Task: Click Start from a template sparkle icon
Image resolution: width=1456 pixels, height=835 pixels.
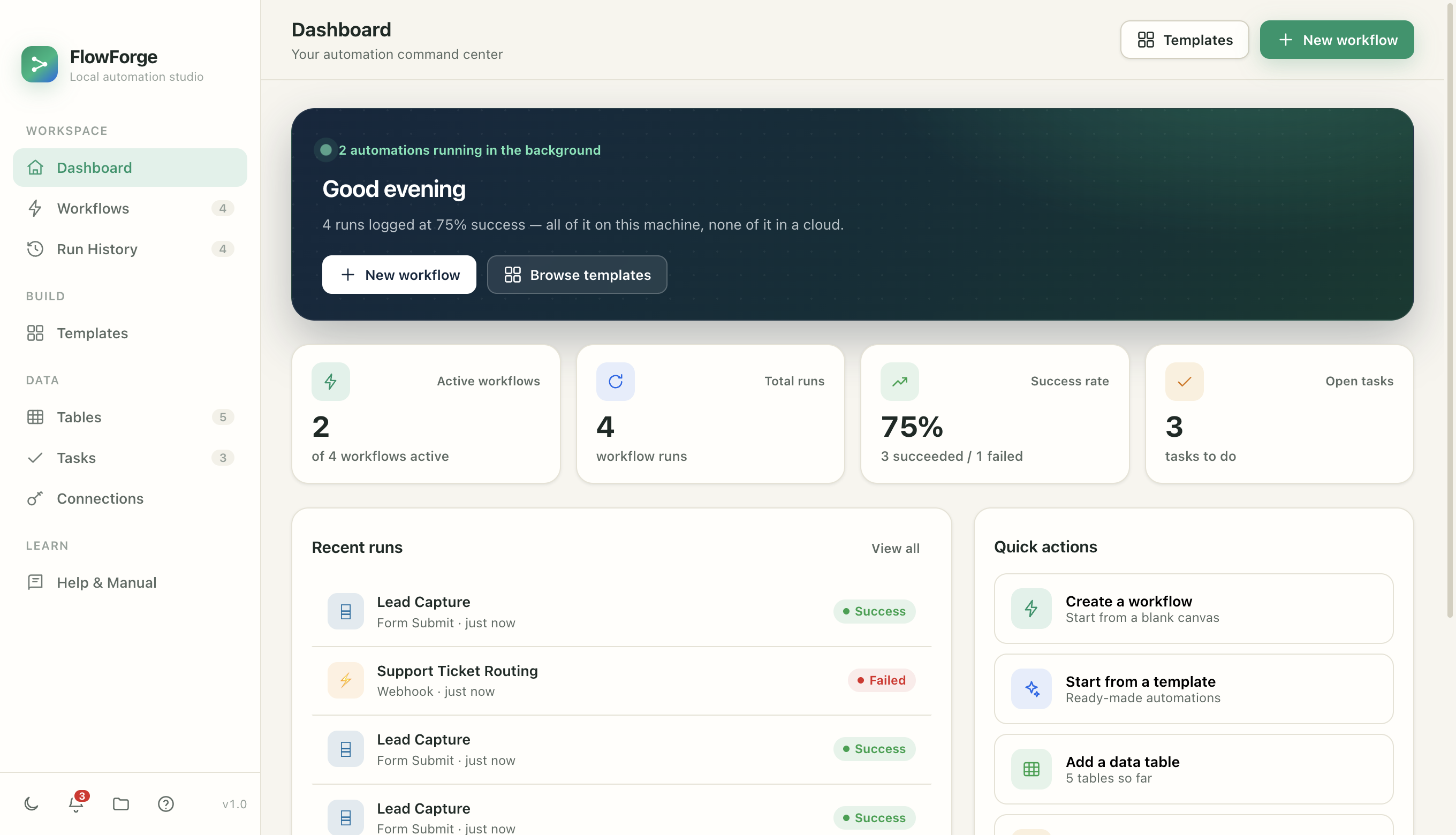Action: coord(1032,689)
